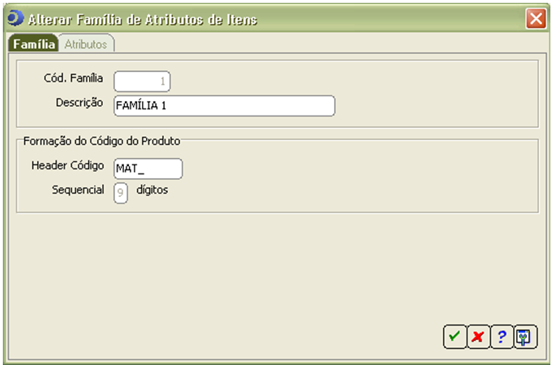Screen dimensions: 554x365
Task: Select the Família tab
Action: 34,44
